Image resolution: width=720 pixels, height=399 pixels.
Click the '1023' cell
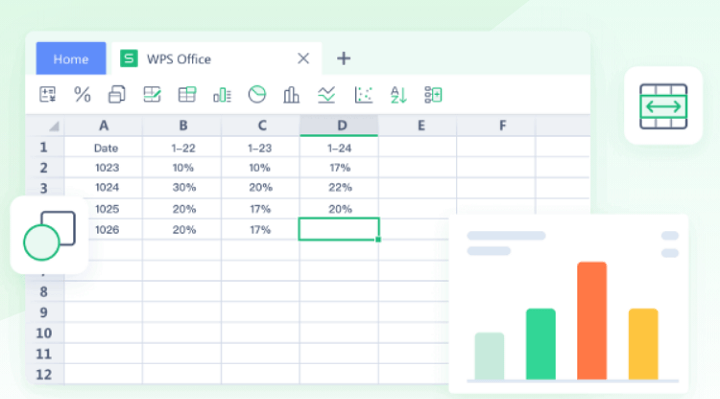coord(104,168)
